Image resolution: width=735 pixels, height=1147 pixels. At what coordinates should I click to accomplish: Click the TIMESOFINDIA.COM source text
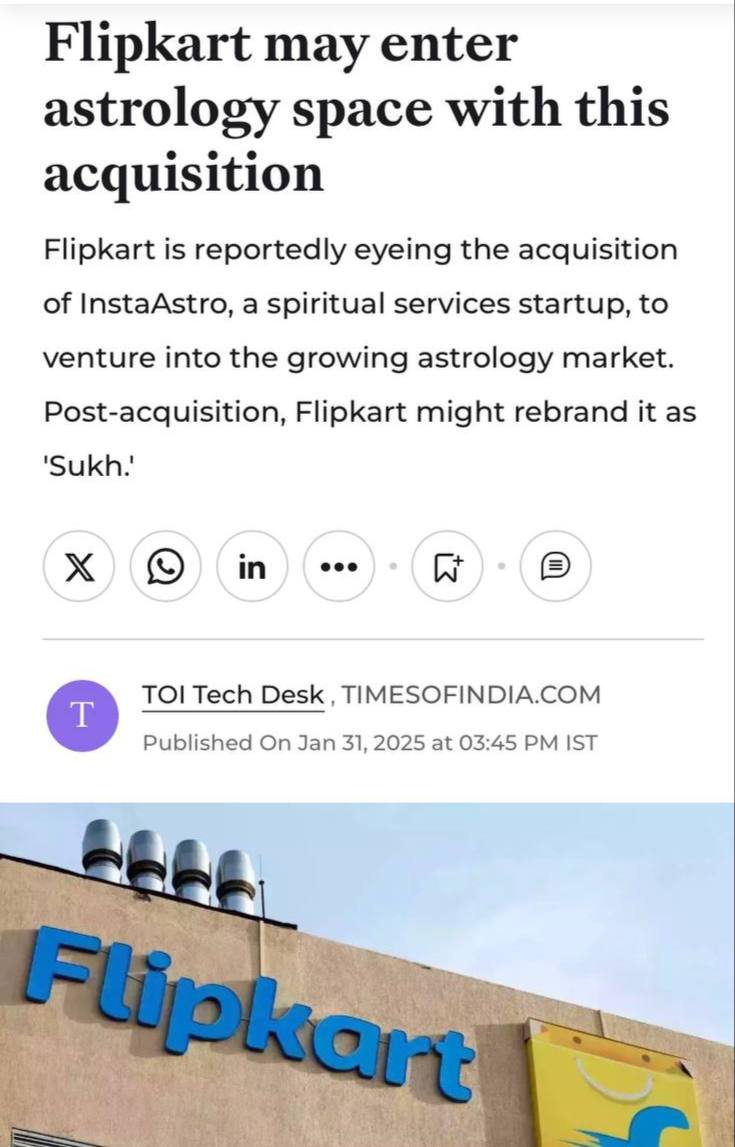pyautogui.click(x=472, y=695)
